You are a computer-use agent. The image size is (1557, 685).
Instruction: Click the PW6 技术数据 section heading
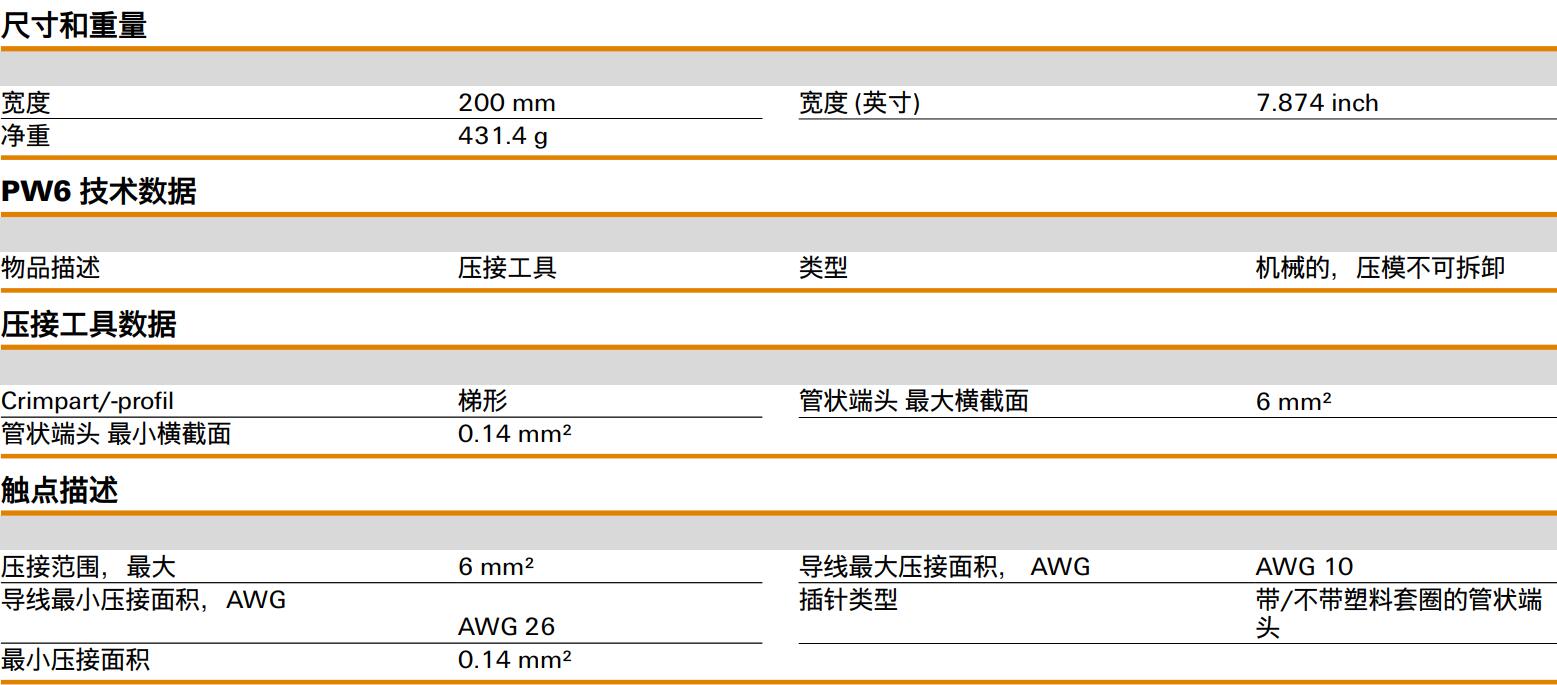[98, 192]
